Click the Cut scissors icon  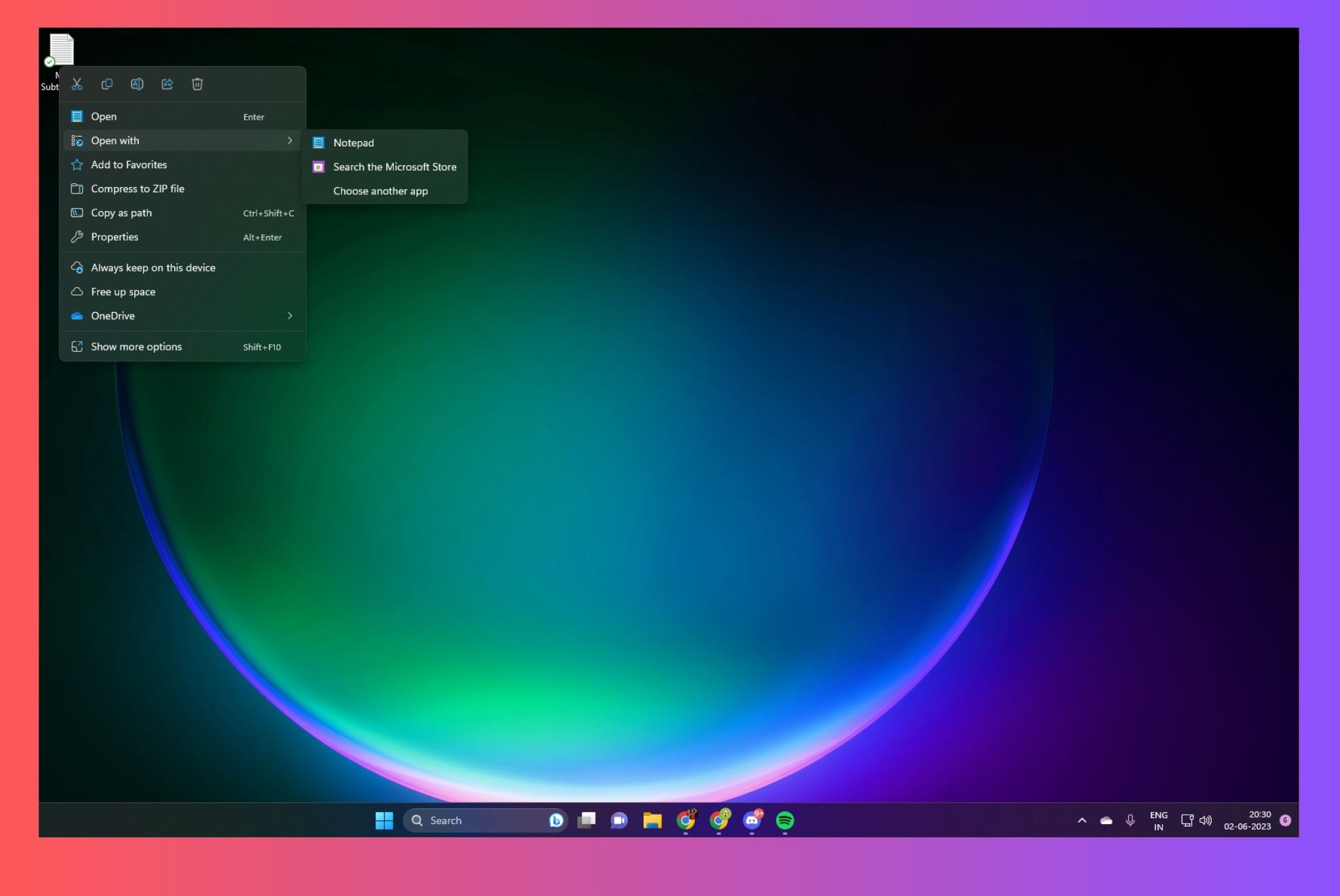[77, 84]
